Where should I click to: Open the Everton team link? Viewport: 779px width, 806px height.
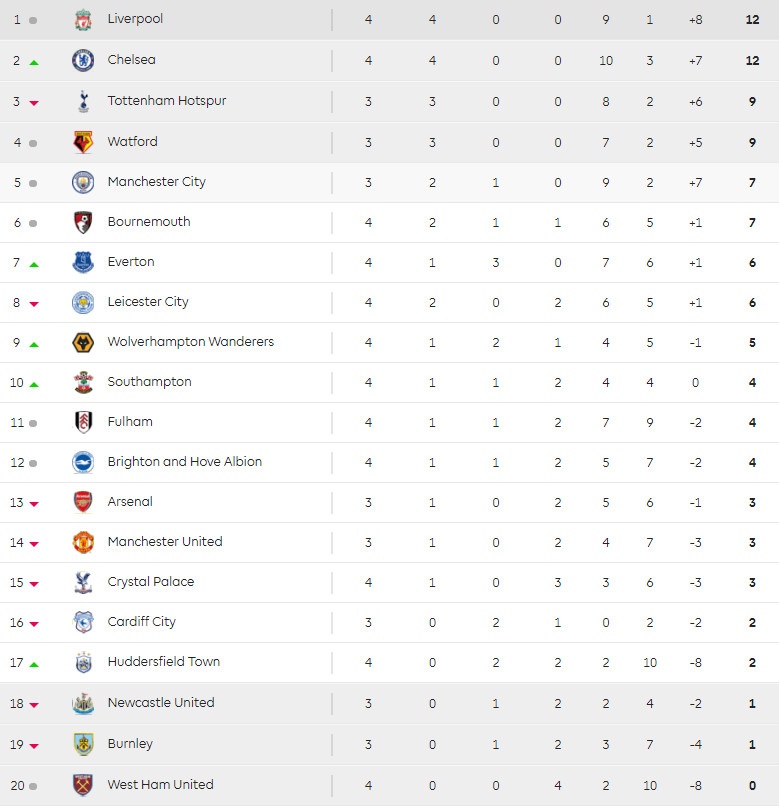[x=131, y=262]
